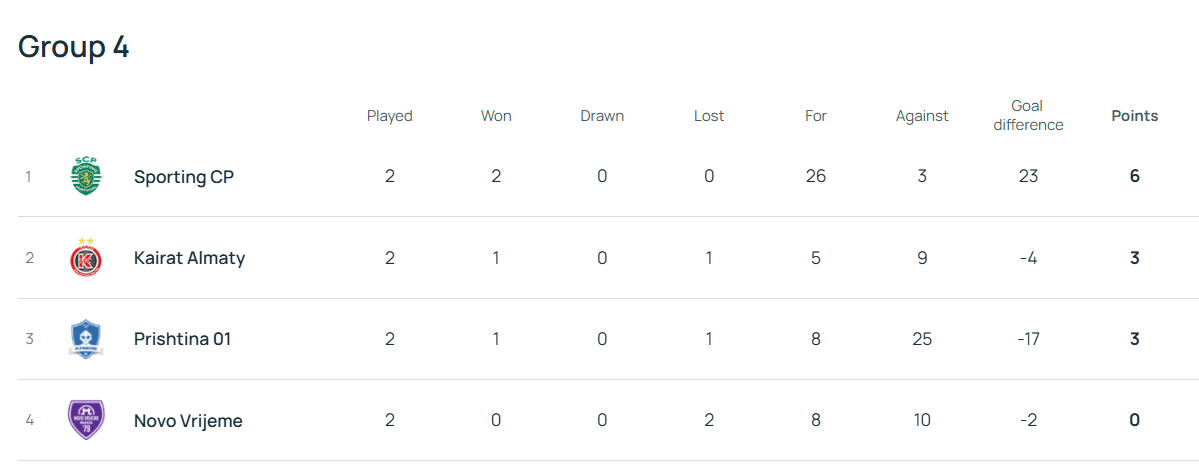1199x464 pixels.
Task: Click the Goal difference column header
Action: tap(1028, 116)
